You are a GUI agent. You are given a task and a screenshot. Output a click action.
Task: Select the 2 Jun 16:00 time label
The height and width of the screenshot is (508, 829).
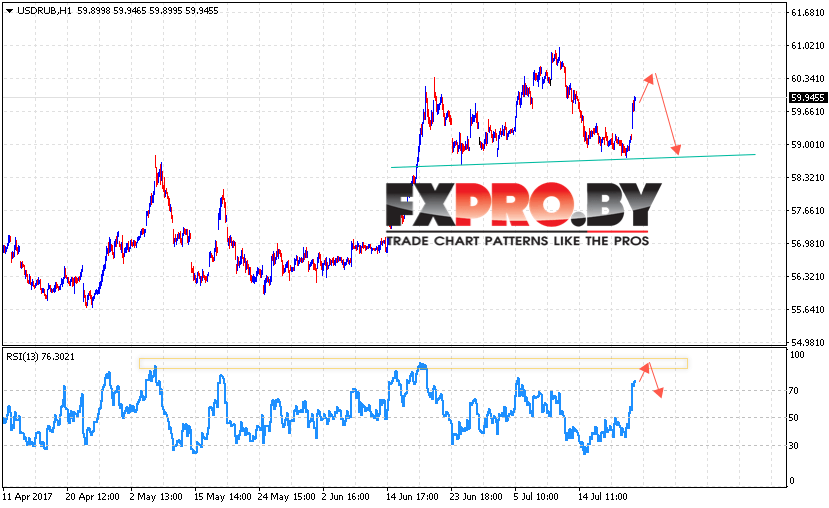346,497
